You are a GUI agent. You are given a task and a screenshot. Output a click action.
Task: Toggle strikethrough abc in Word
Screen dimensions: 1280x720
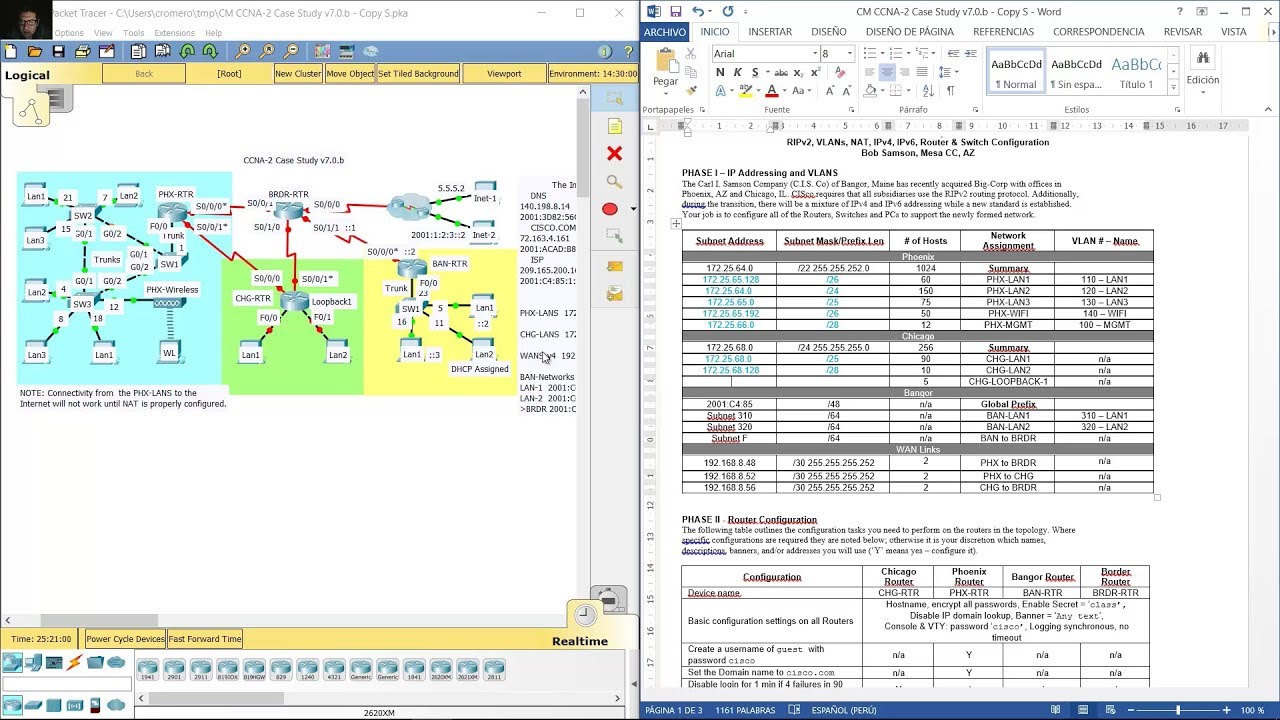pyautogui.click(x=780, y=72)
